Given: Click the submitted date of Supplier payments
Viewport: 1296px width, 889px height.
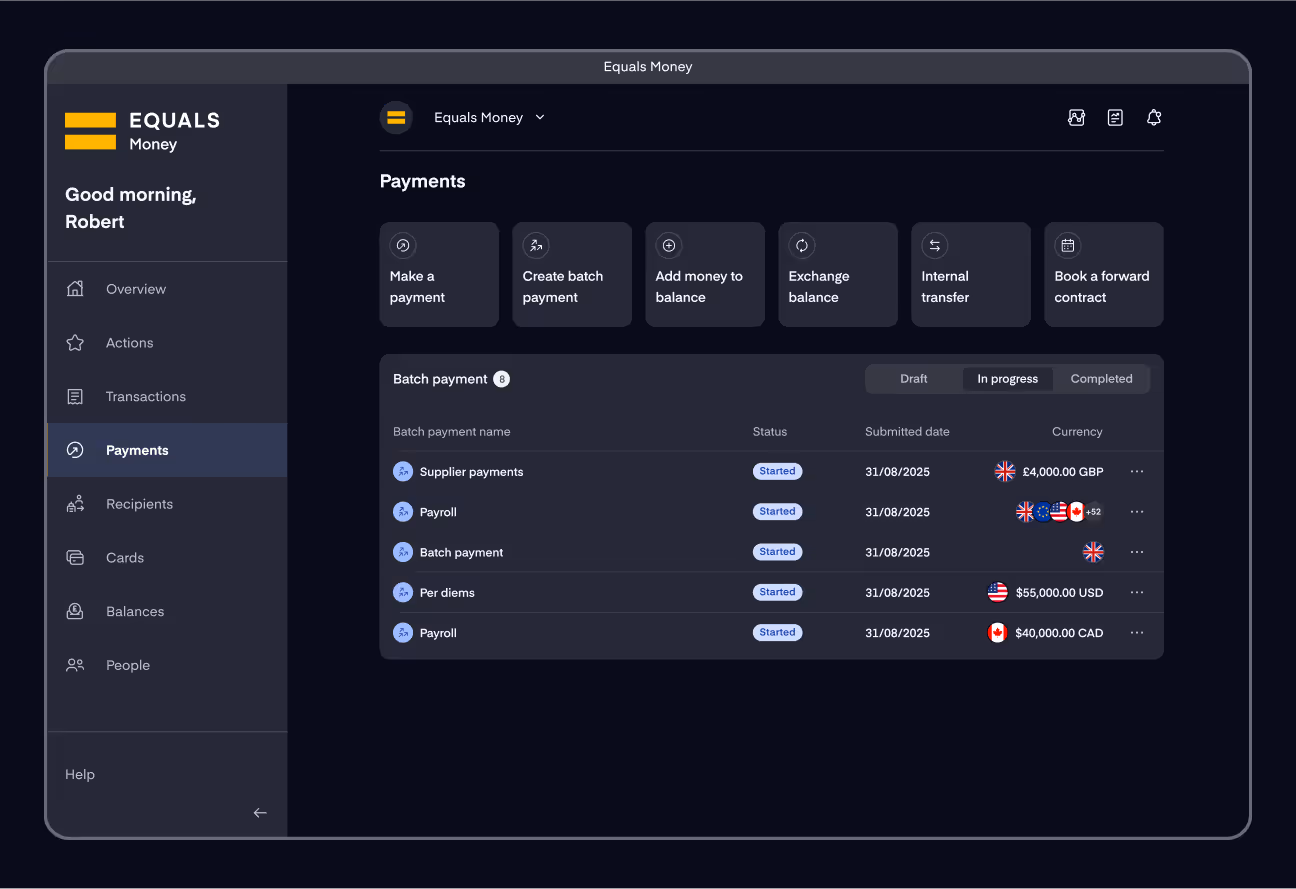Looking at the screenshot, I should 897,472.
